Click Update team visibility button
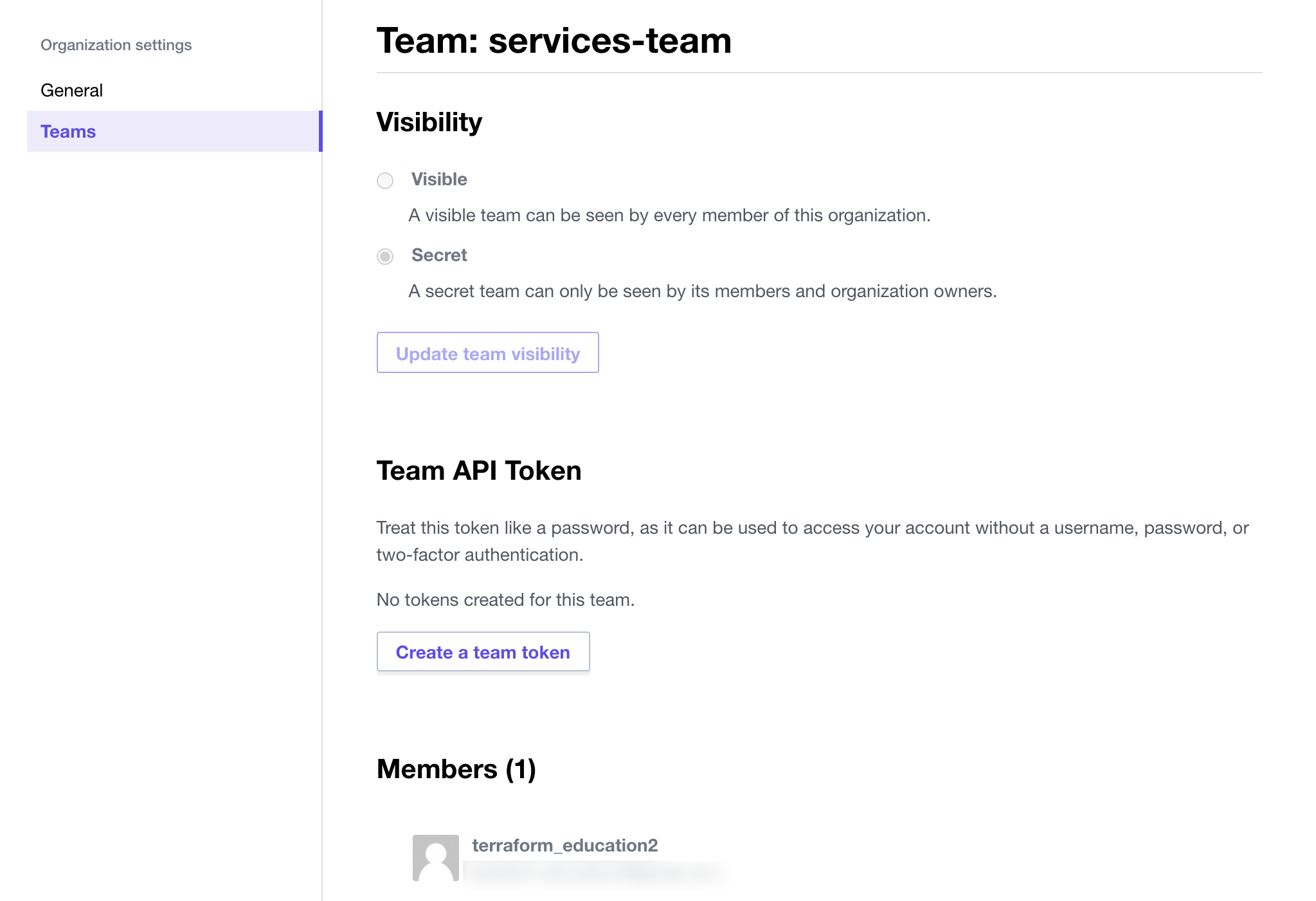The image size is (1316, 901). click(x=488, y=352)
